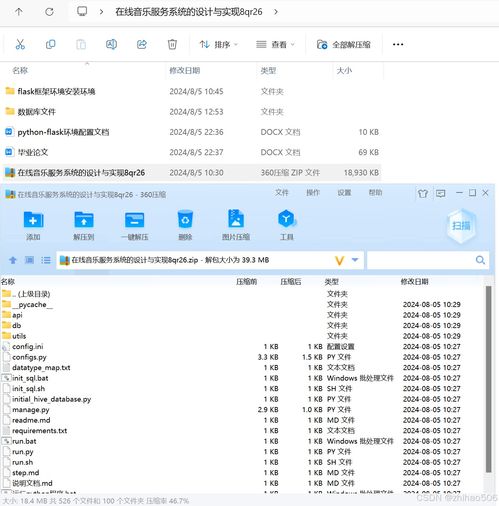The width and height of the screenshot is (499, 506).
Task: Open the three-dot more options menu
Action: coord(398,44)
